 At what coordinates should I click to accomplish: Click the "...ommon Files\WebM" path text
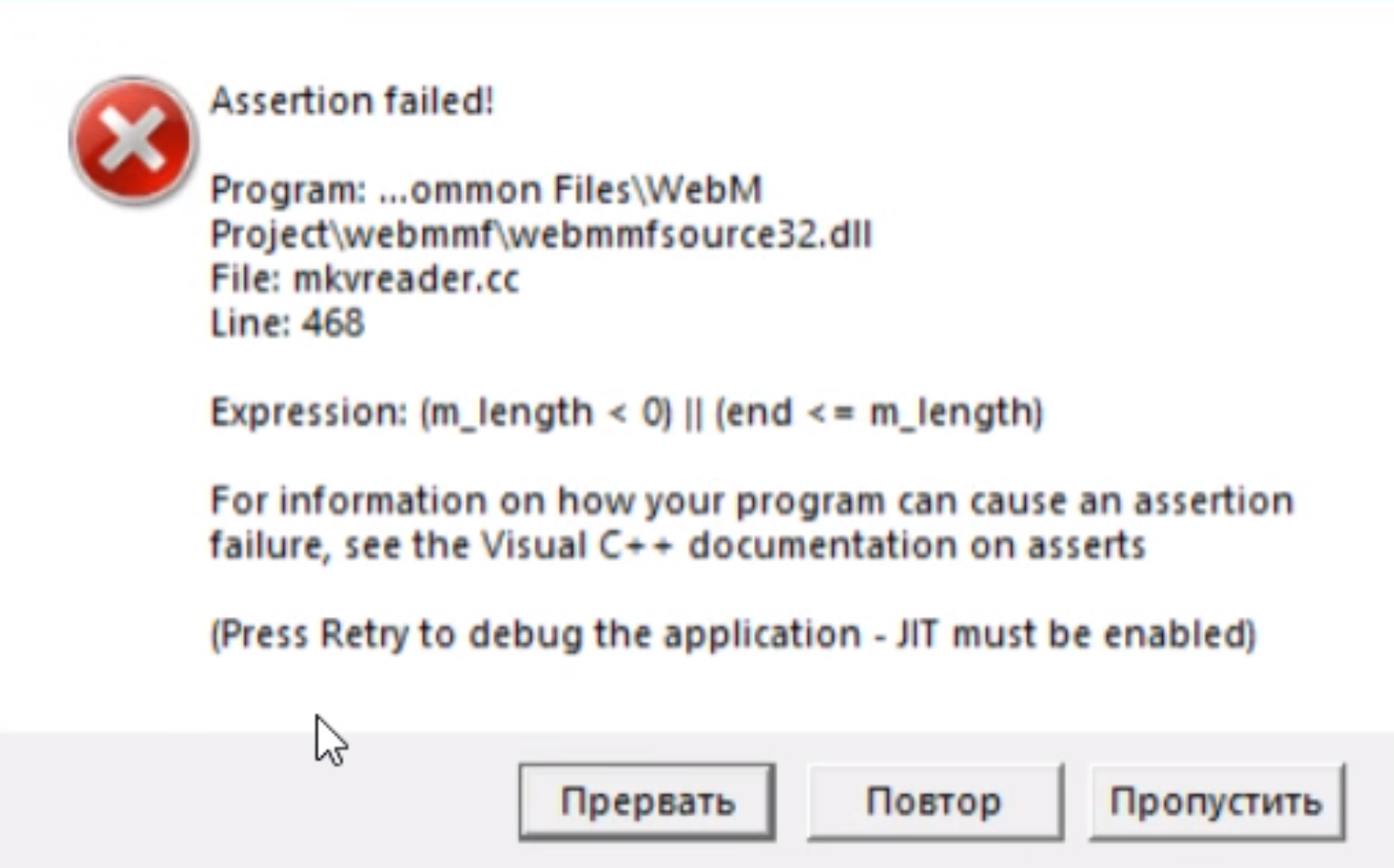point(570,190)
